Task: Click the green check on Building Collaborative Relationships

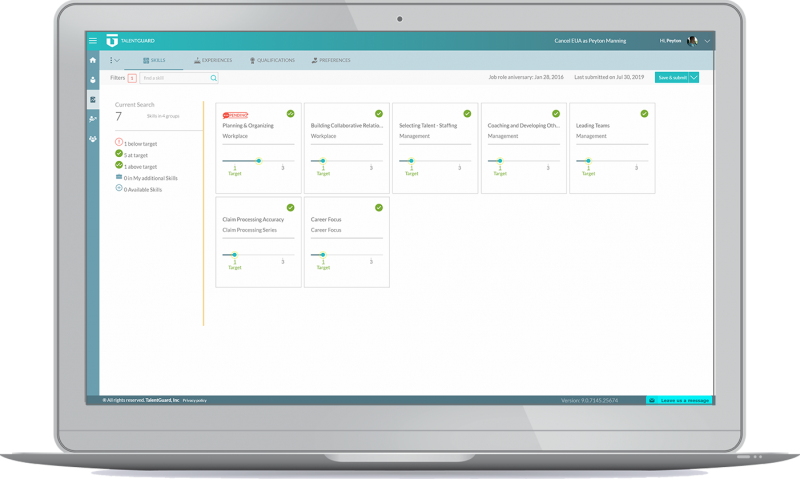Action: click(379, 114)
